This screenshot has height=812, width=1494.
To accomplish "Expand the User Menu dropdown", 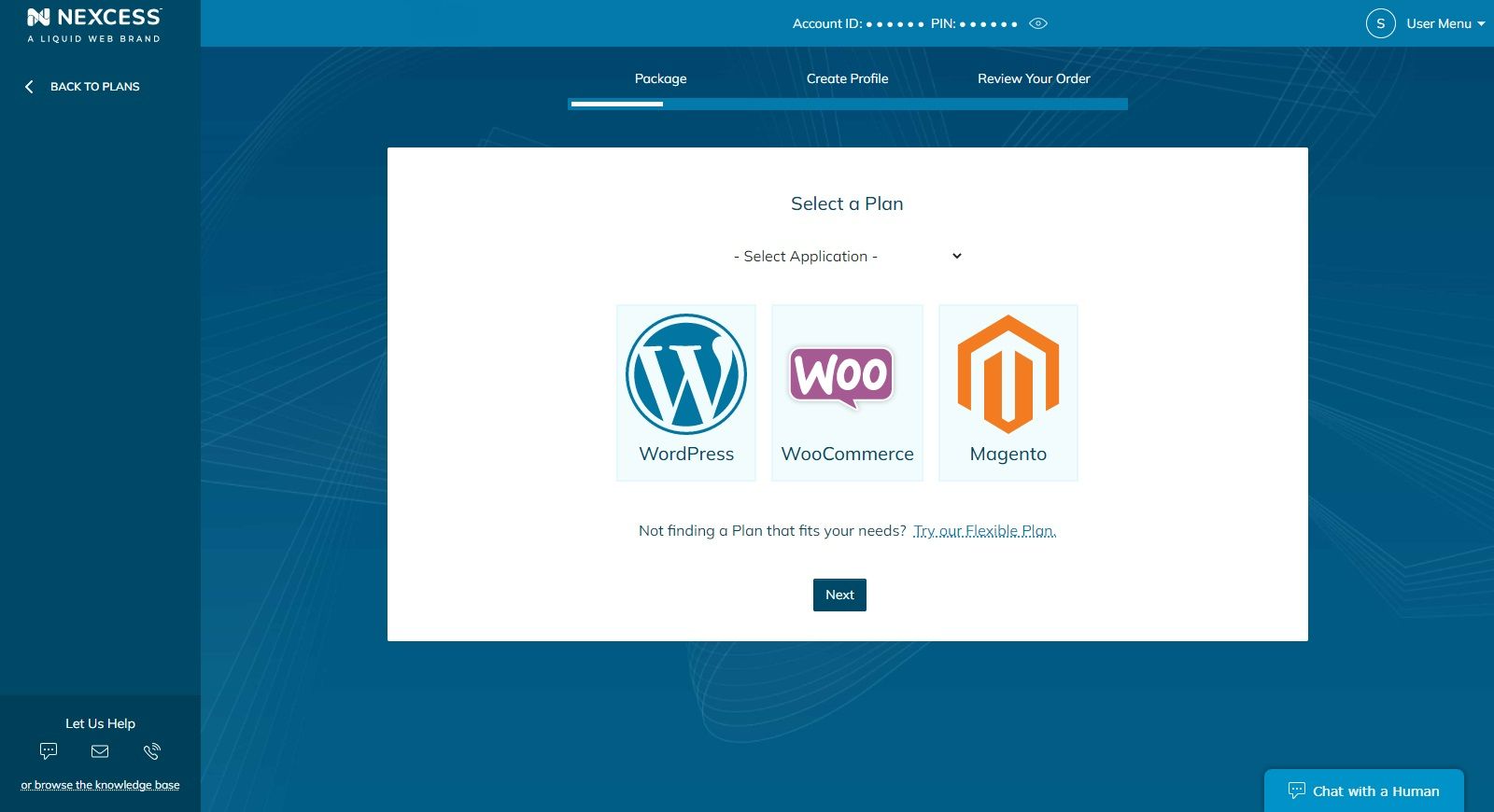I will coord(1445,23).
